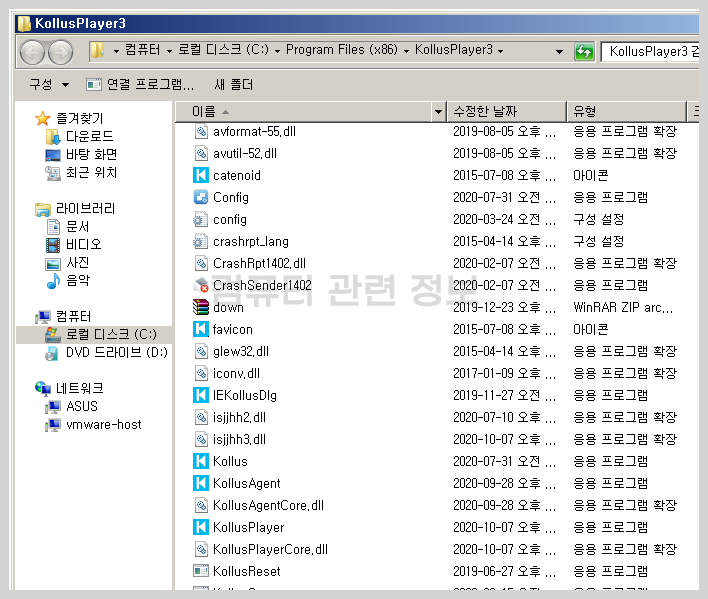Click the green Refresh icon
This screenshot has height=599, width=708.
[584, 52]
